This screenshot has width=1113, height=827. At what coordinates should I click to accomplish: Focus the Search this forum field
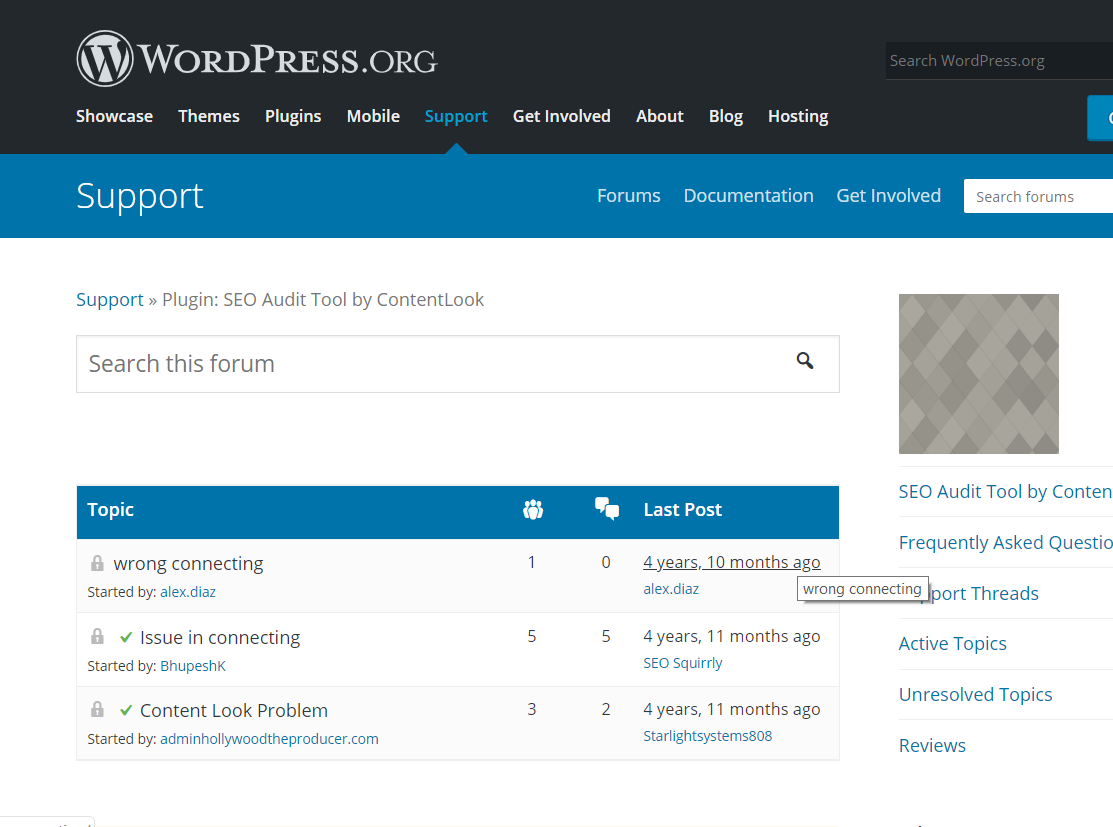[458, 364]
